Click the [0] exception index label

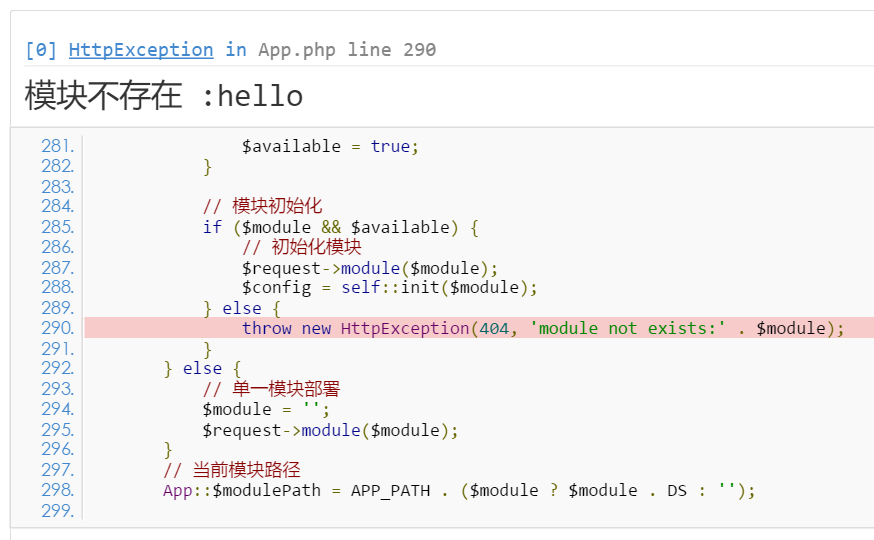[41, 50]
